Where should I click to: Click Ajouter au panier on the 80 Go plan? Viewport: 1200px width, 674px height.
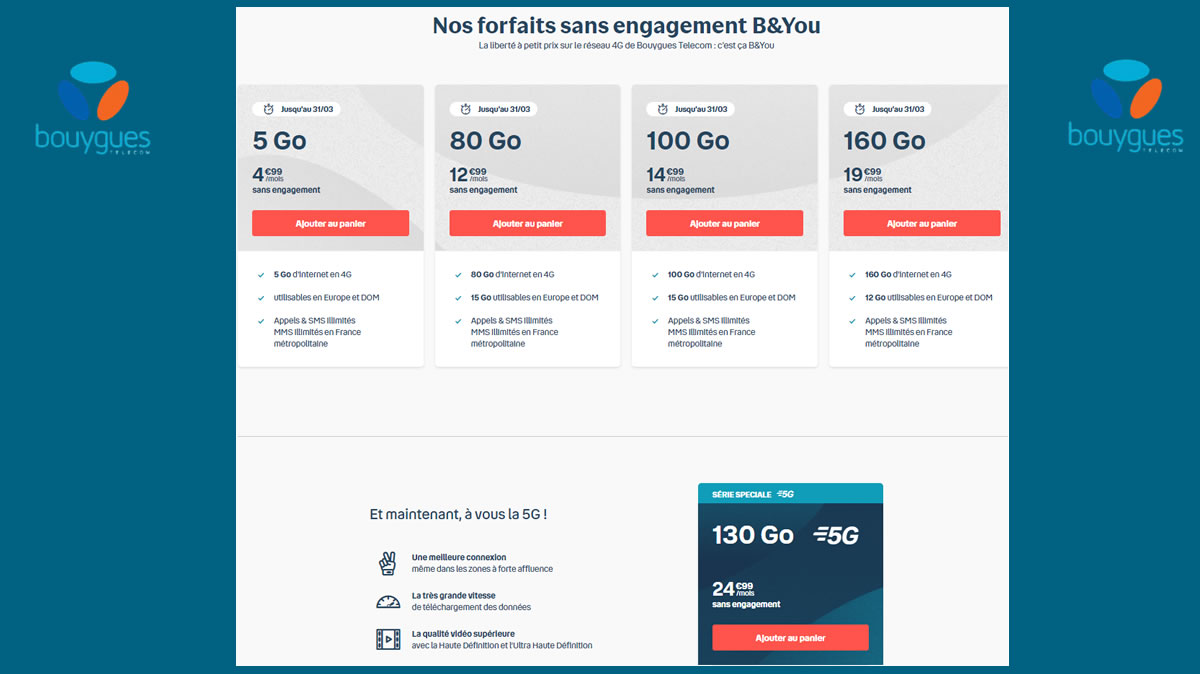(527, 223)
